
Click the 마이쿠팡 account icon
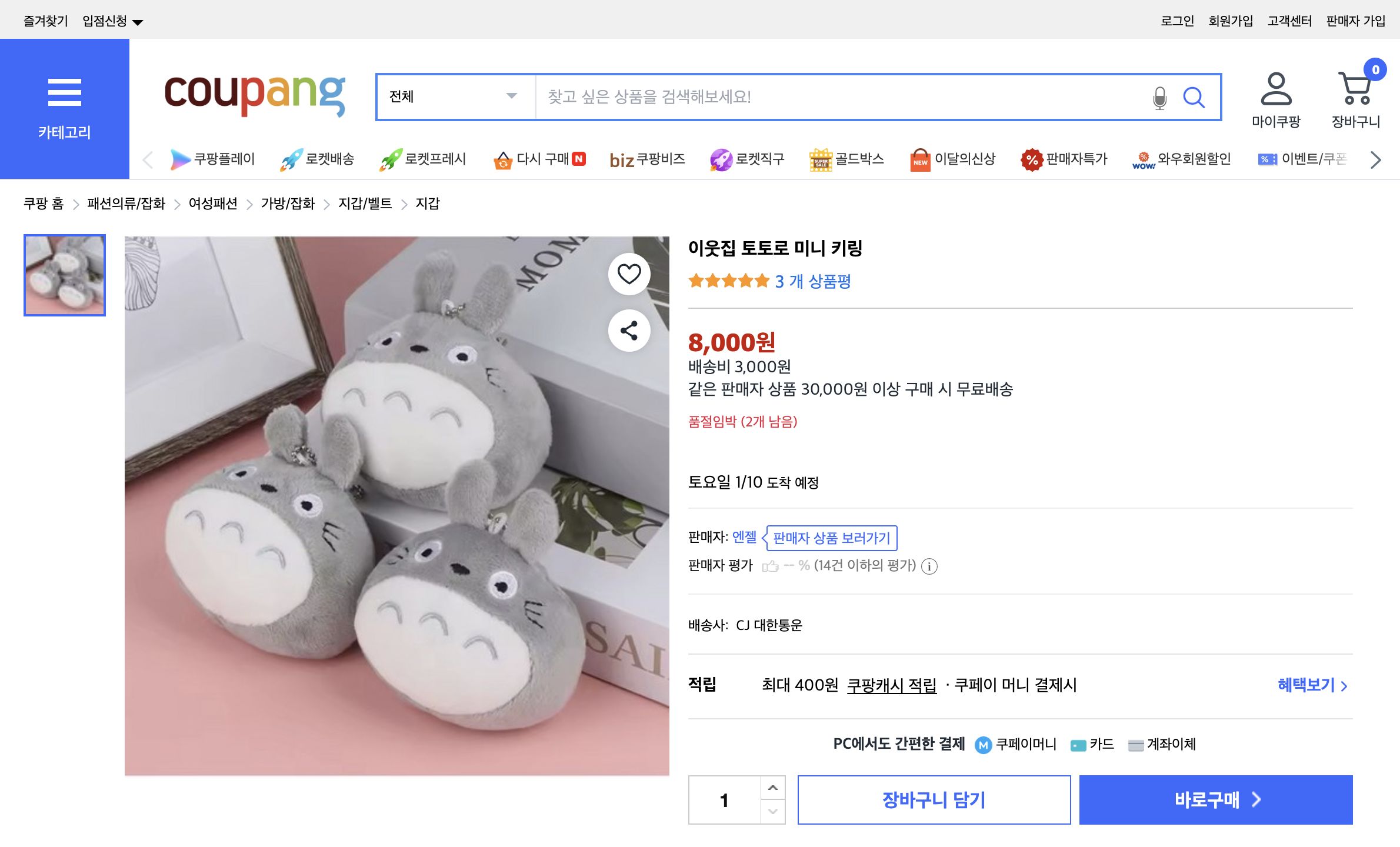tap(1275, 90)
